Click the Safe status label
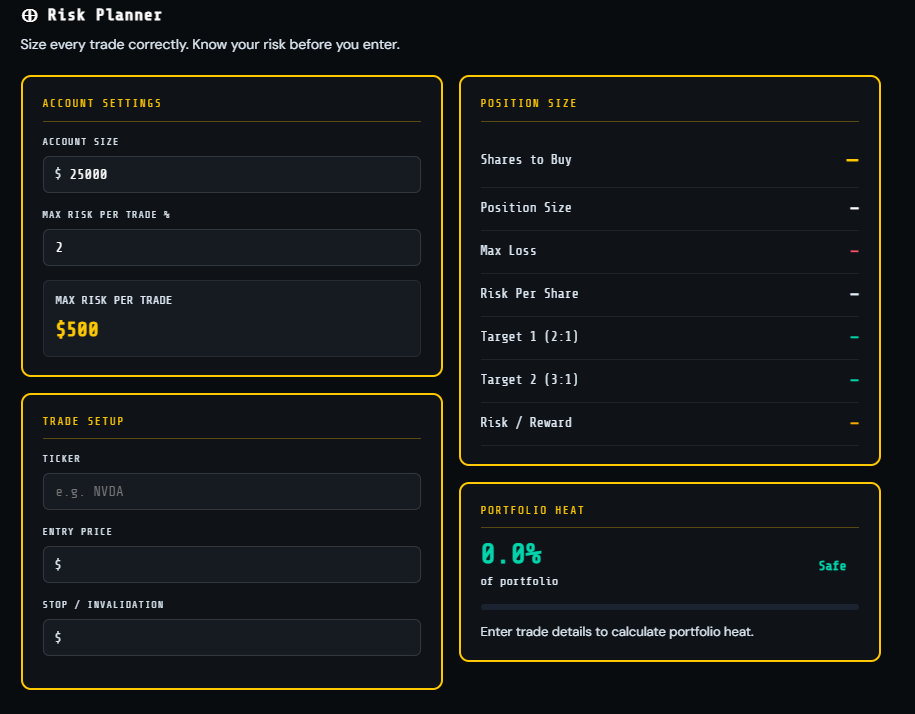Image resolution: width=915 pixels, height=714 pixels. pyautogui.click(x=832, y=566)
